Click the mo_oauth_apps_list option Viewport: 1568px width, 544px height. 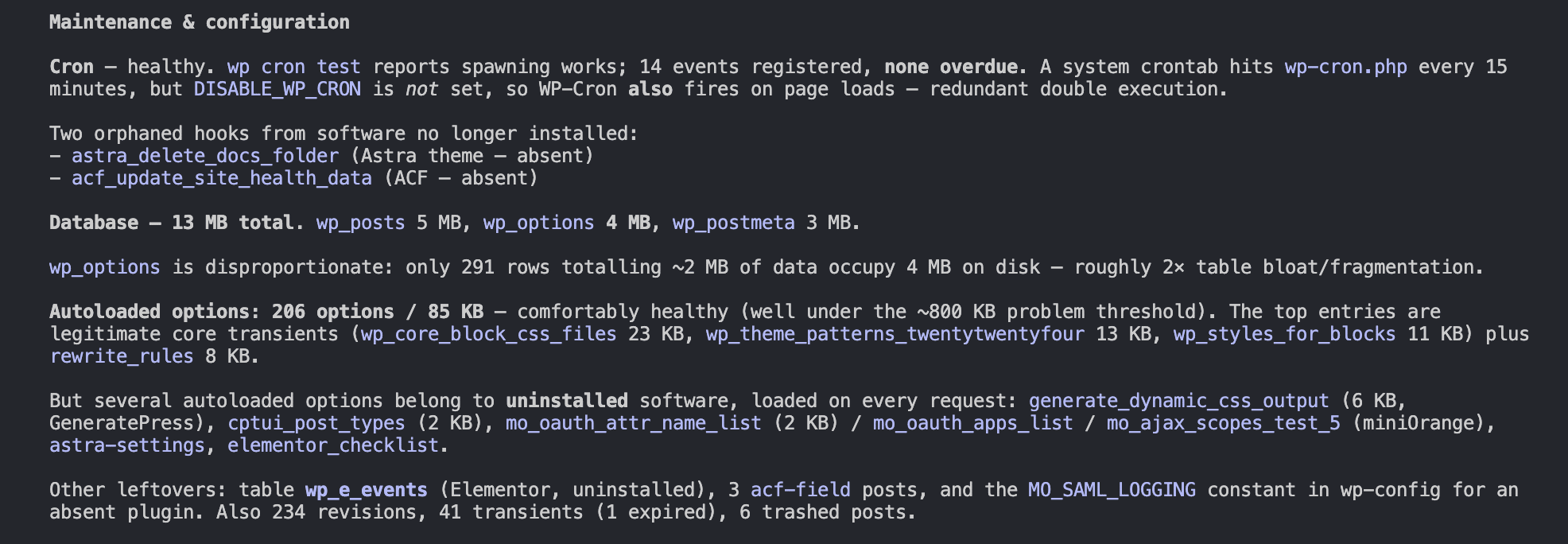tap(973, 423)
